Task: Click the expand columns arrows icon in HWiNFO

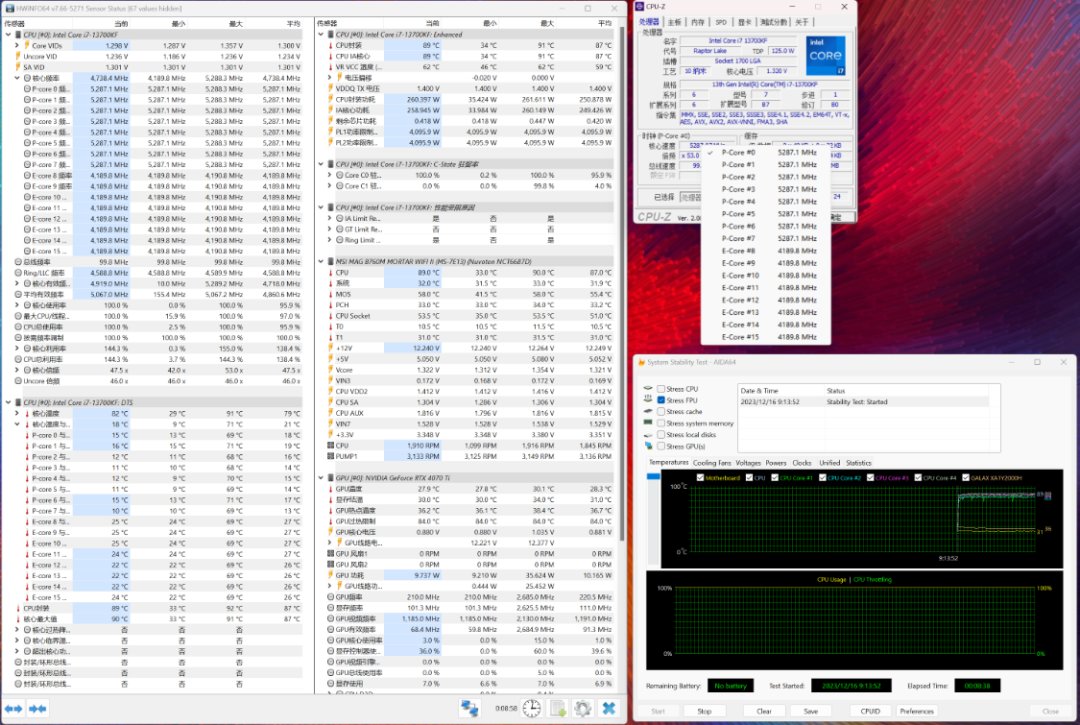Action: click(11, 708)
